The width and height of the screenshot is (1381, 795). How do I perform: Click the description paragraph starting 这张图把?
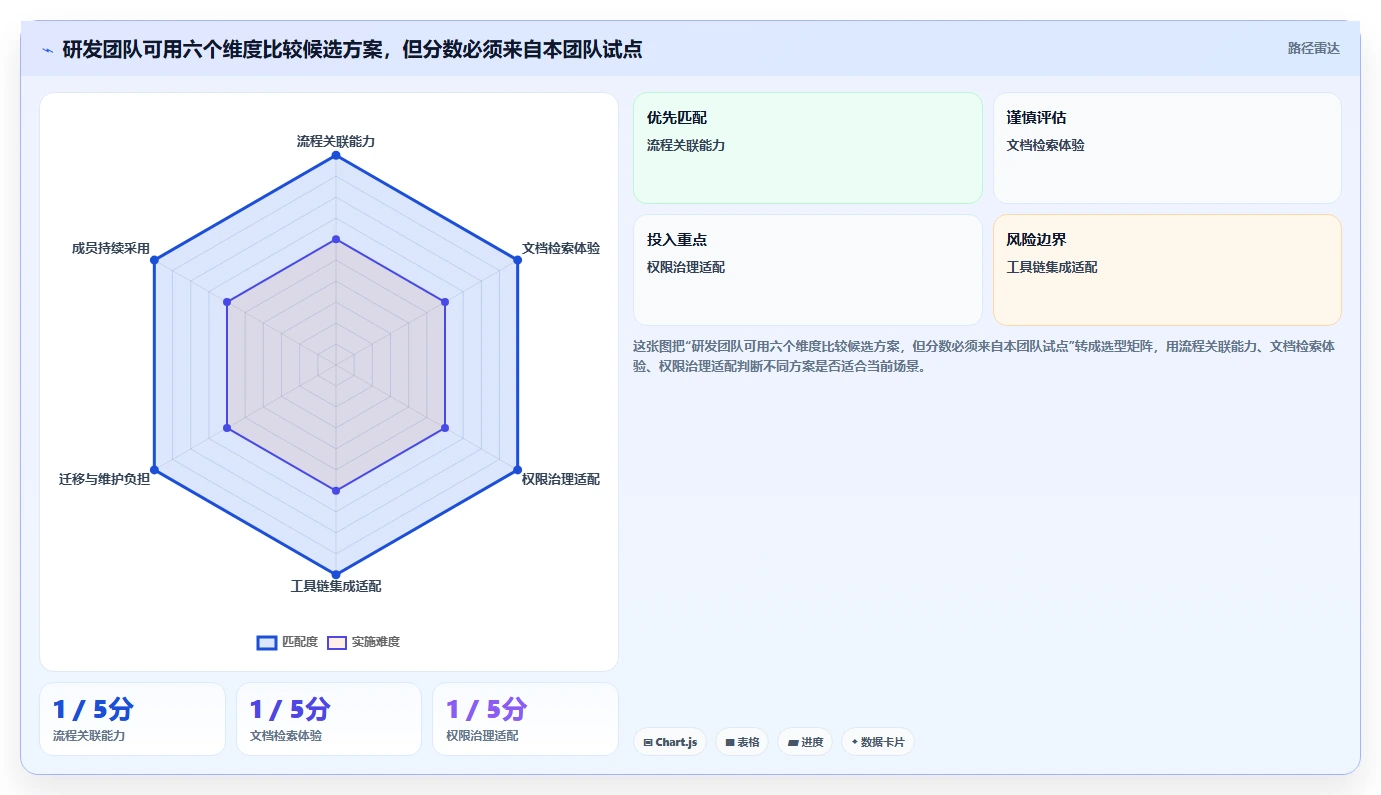coord(984,356)
